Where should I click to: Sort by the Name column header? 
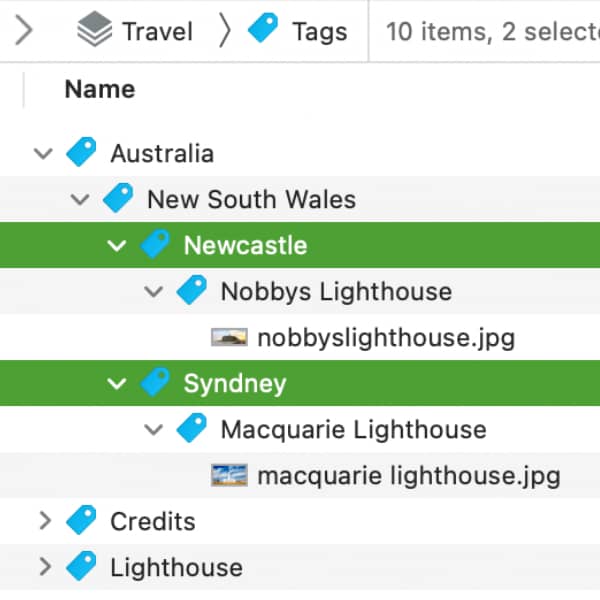coord(100,89)
